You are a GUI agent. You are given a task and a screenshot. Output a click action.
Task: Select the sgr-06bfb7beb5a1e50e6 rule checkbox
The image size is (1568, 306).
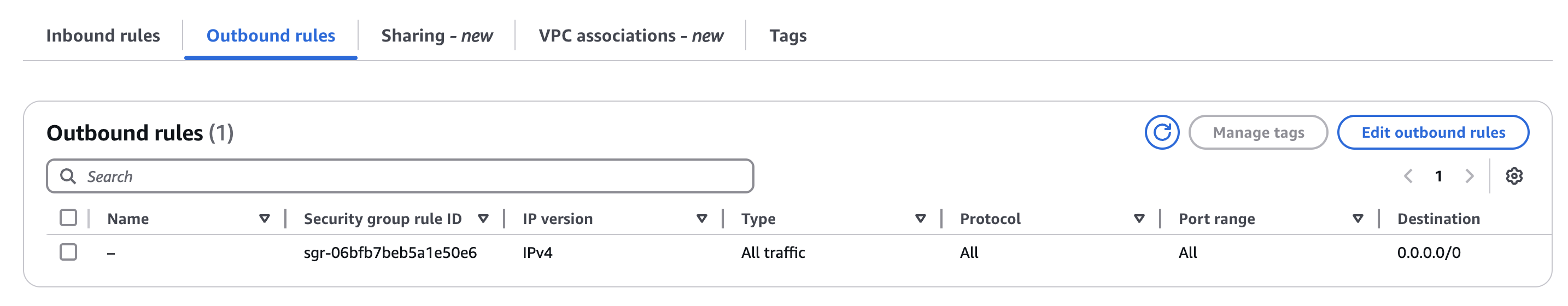[68, 252]
